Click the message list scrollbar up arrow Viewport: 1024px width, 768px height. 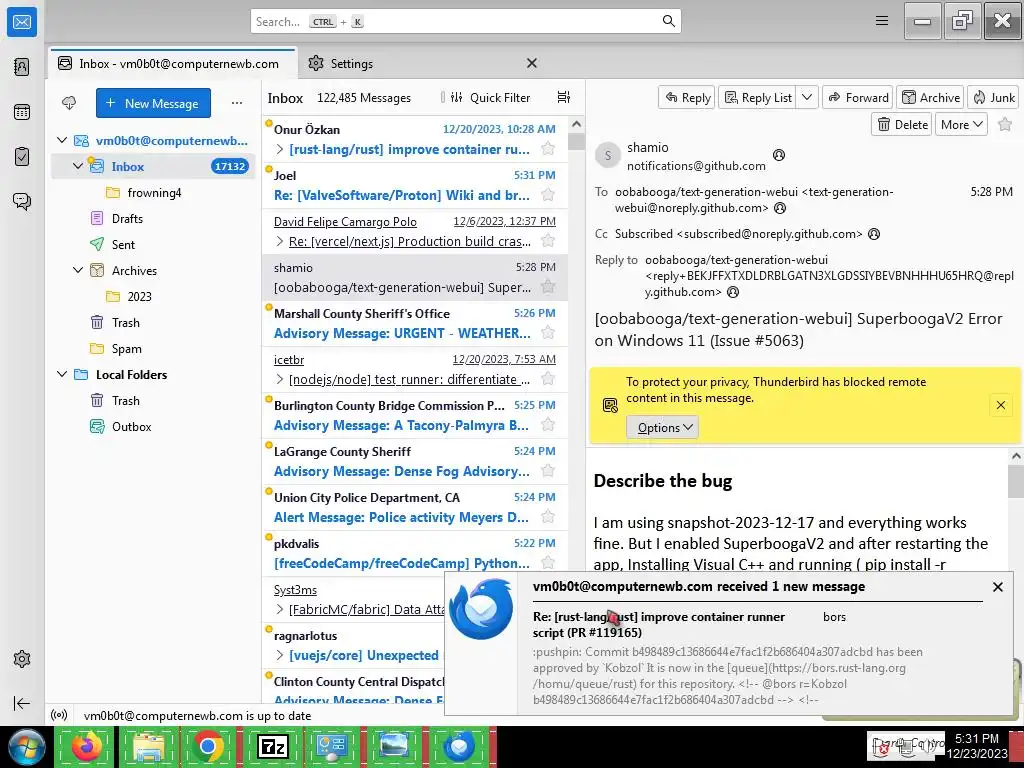576,124
